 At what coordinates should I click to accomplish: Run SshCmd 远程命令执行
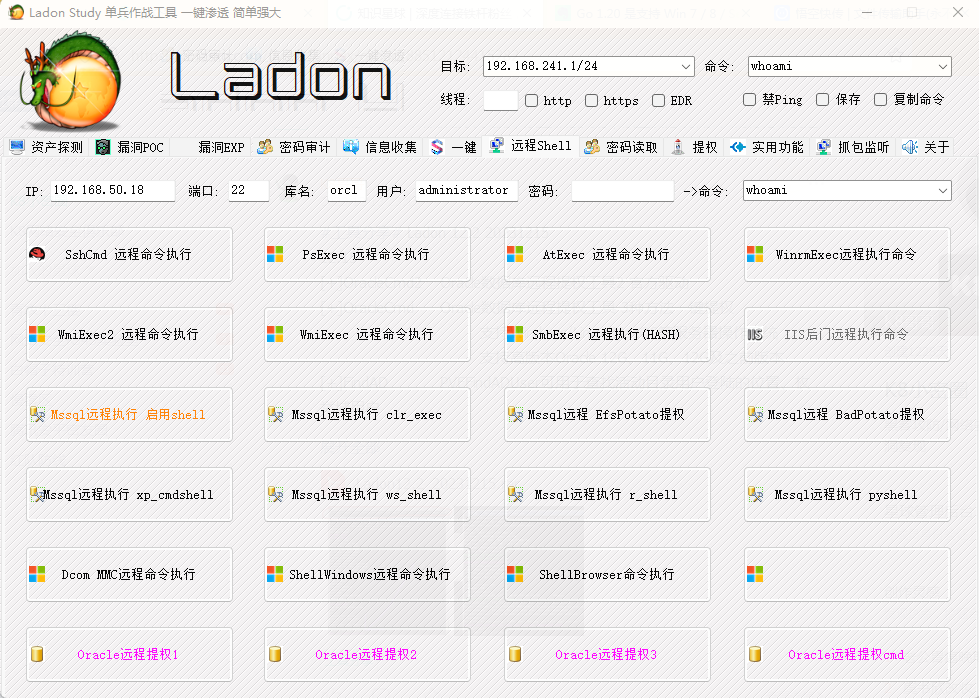tap(129, 254)
